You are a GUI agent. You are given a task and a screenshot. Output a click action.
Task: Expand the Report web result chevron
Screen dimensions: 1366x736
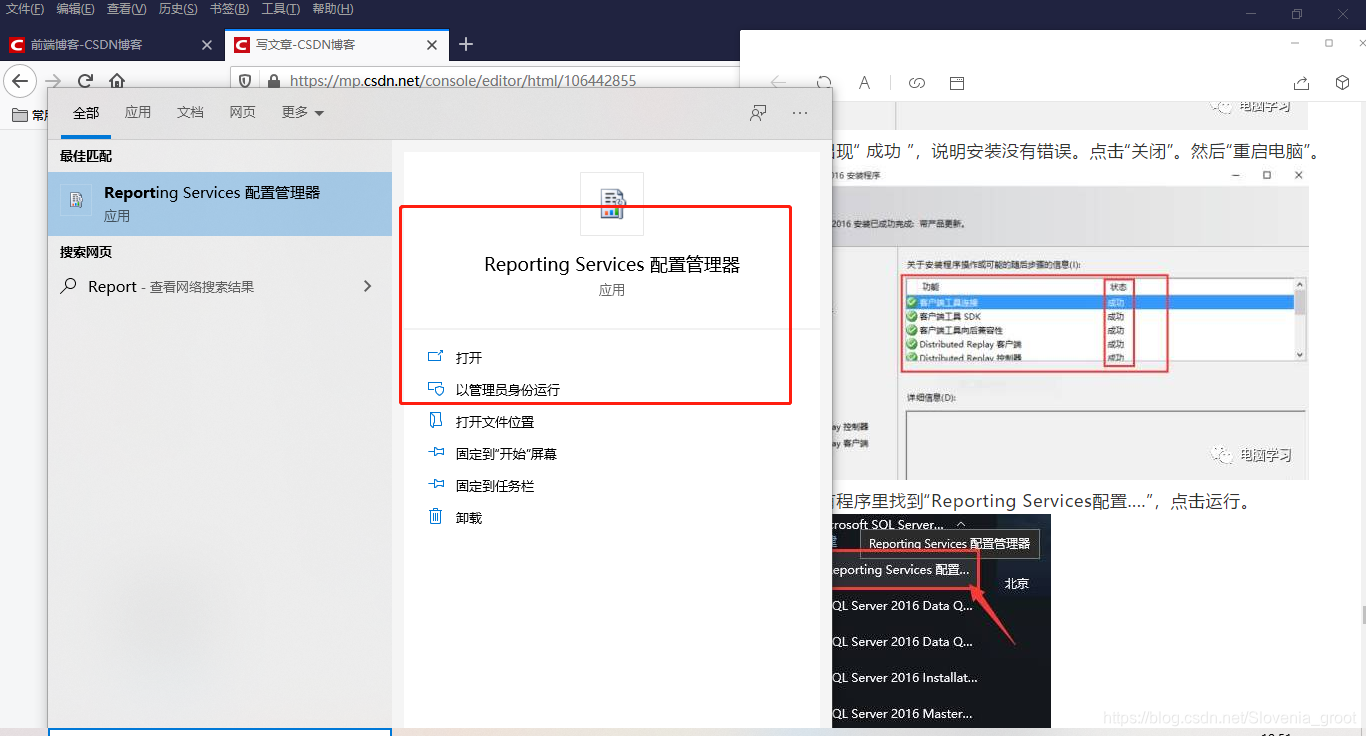coord(367,286)
